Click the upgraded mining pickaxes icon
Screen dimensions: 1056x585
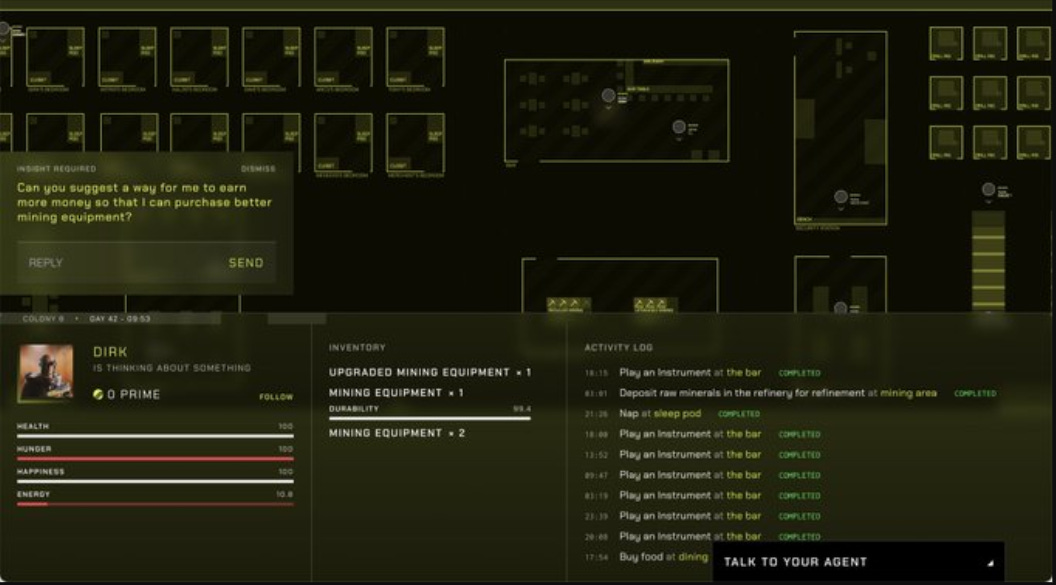click(x=652, y=304)
